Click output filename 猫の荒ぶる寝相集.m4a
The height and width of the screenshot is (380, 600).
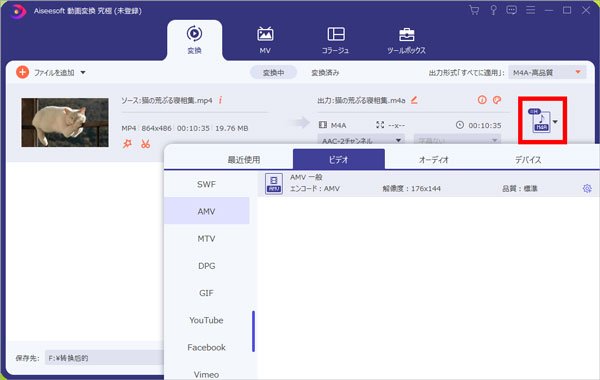tap(370, 100)
